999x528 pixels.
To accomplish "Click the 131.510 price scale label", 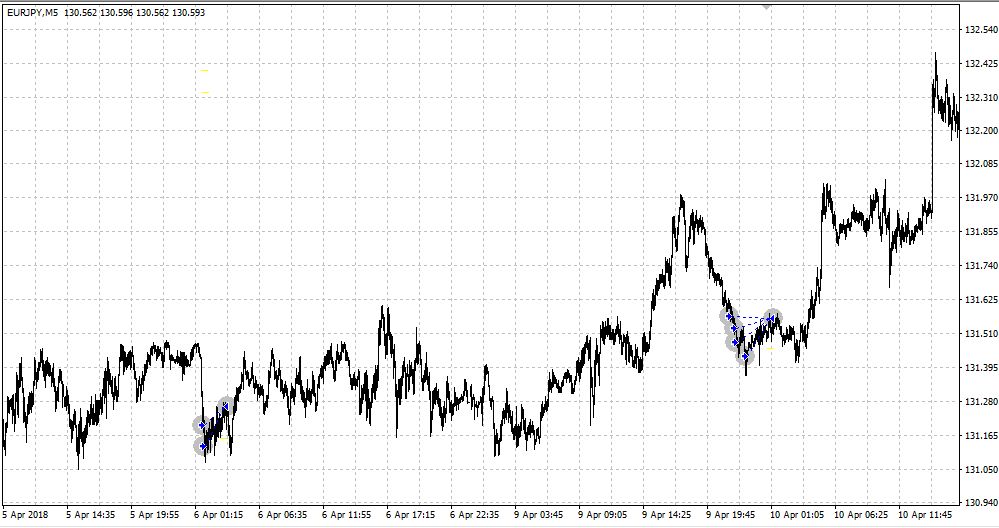I will tap(981, 334).
